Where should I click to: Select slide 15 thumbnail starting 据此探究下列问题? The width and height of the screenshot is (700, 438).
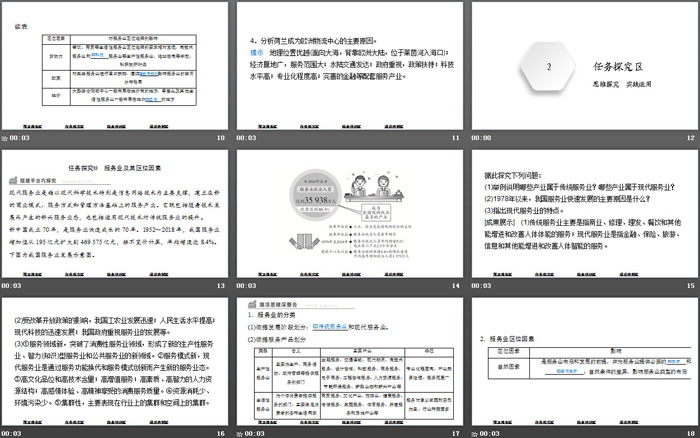(585, 213)
